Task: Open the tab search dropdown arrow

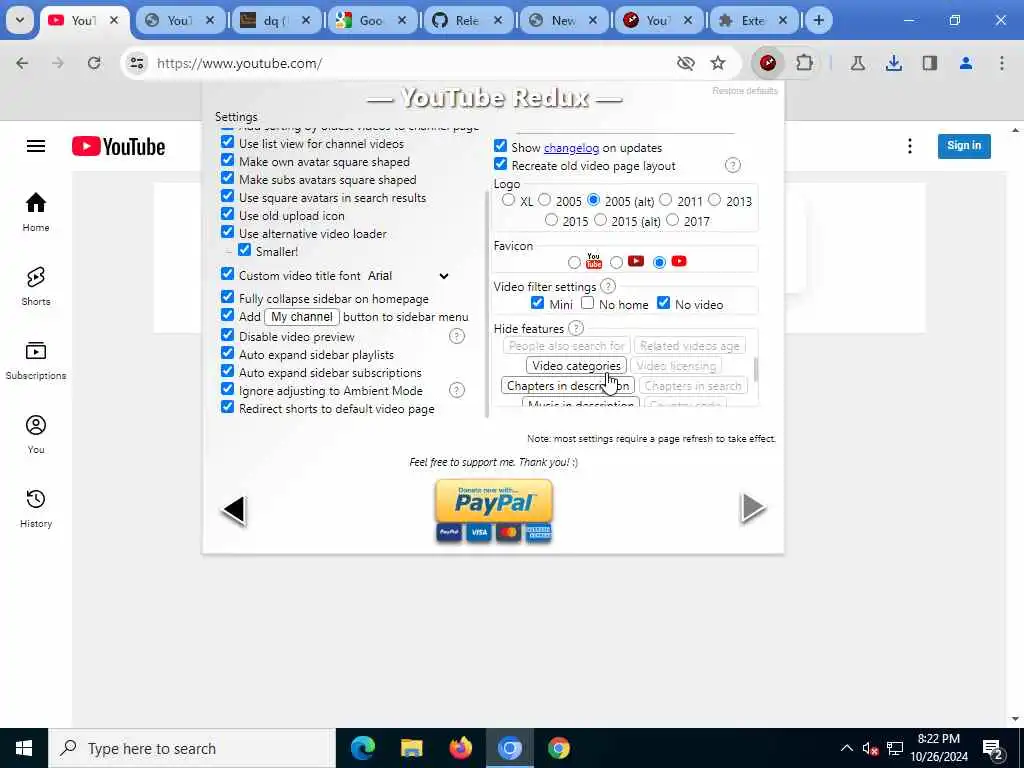Action: 20,20
